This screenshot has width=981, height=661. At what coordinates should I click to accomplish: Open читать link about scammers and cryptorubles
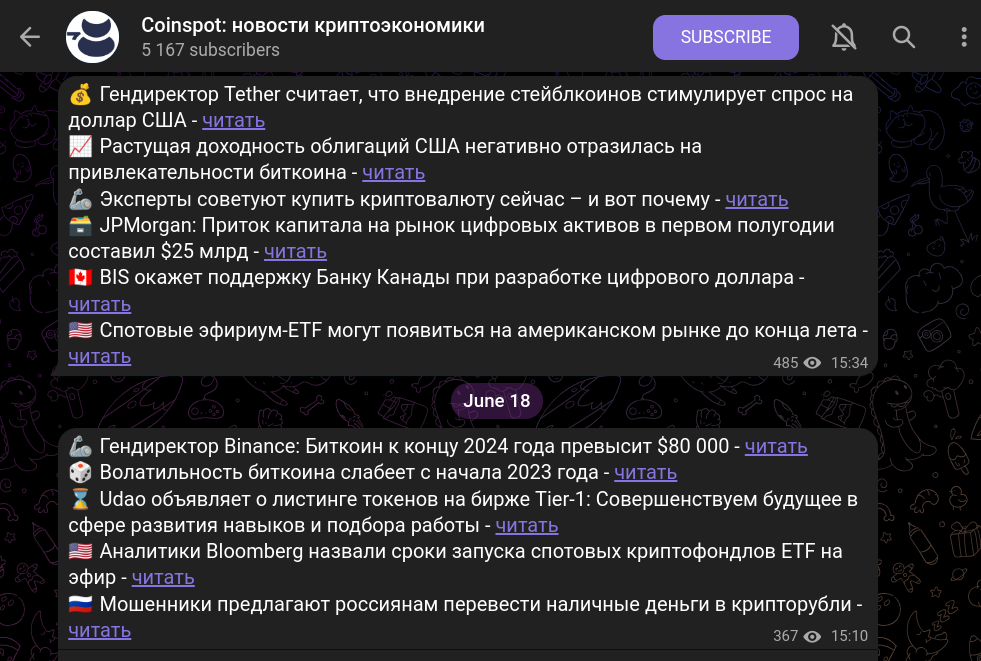pyautogui.click(x=99, y=631)
